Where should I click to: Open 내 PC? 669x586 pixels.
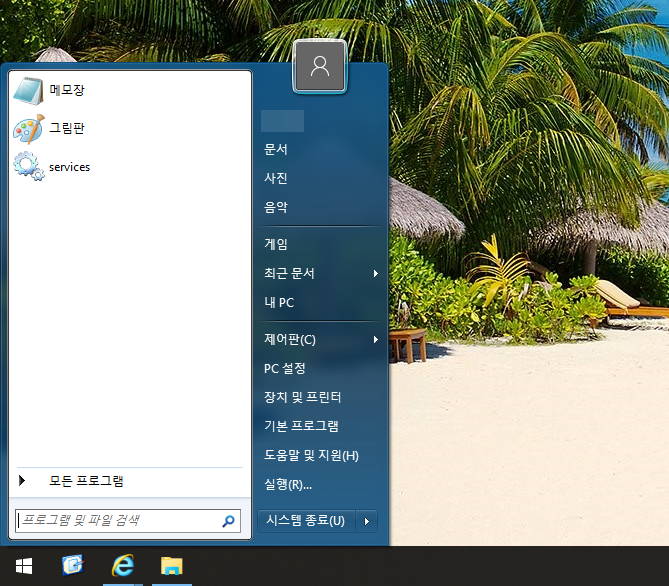pos(279,303)
